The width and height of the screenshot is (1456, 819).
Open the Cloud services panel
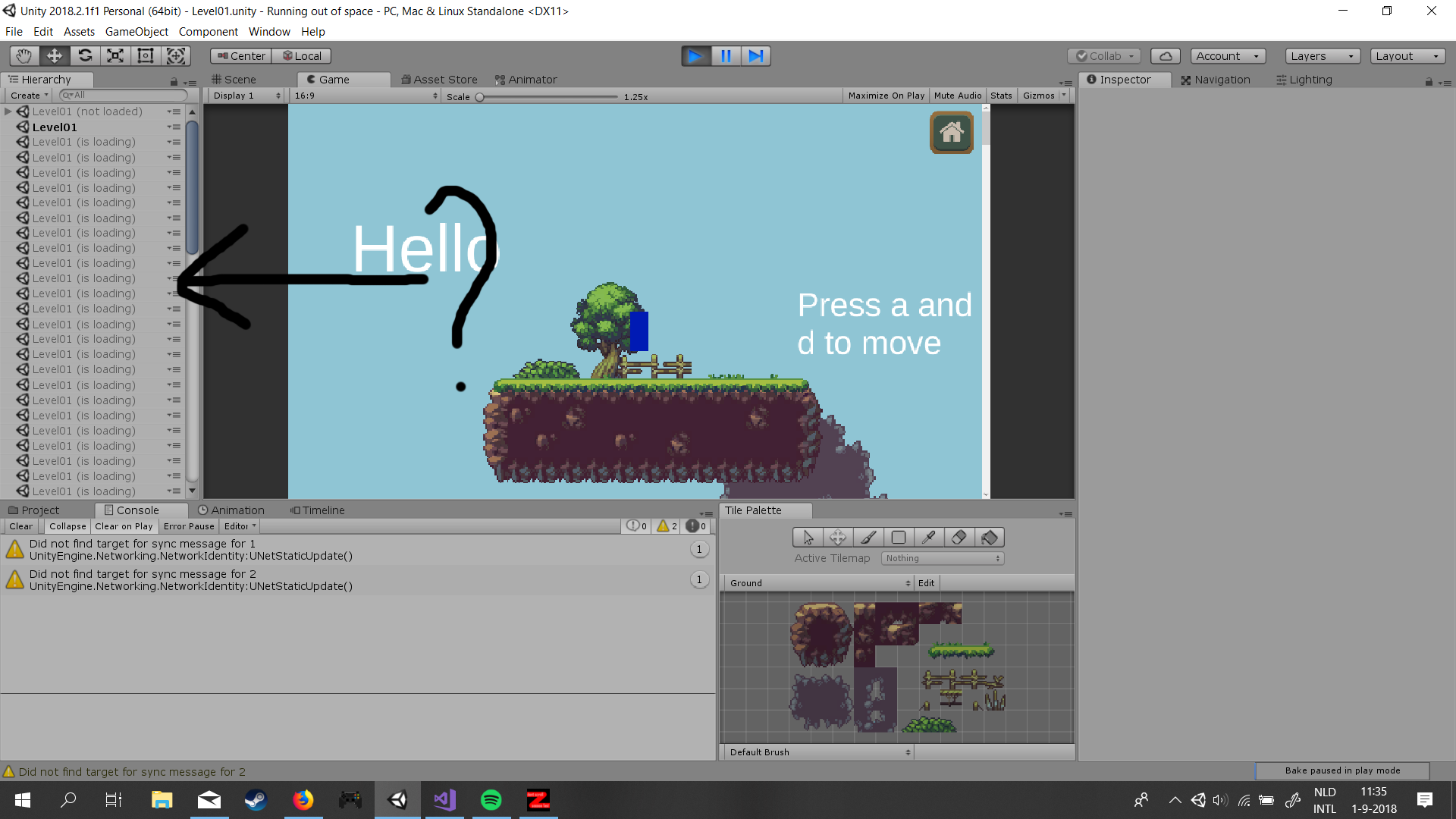pyautogui.click(x=1166, y=56)
